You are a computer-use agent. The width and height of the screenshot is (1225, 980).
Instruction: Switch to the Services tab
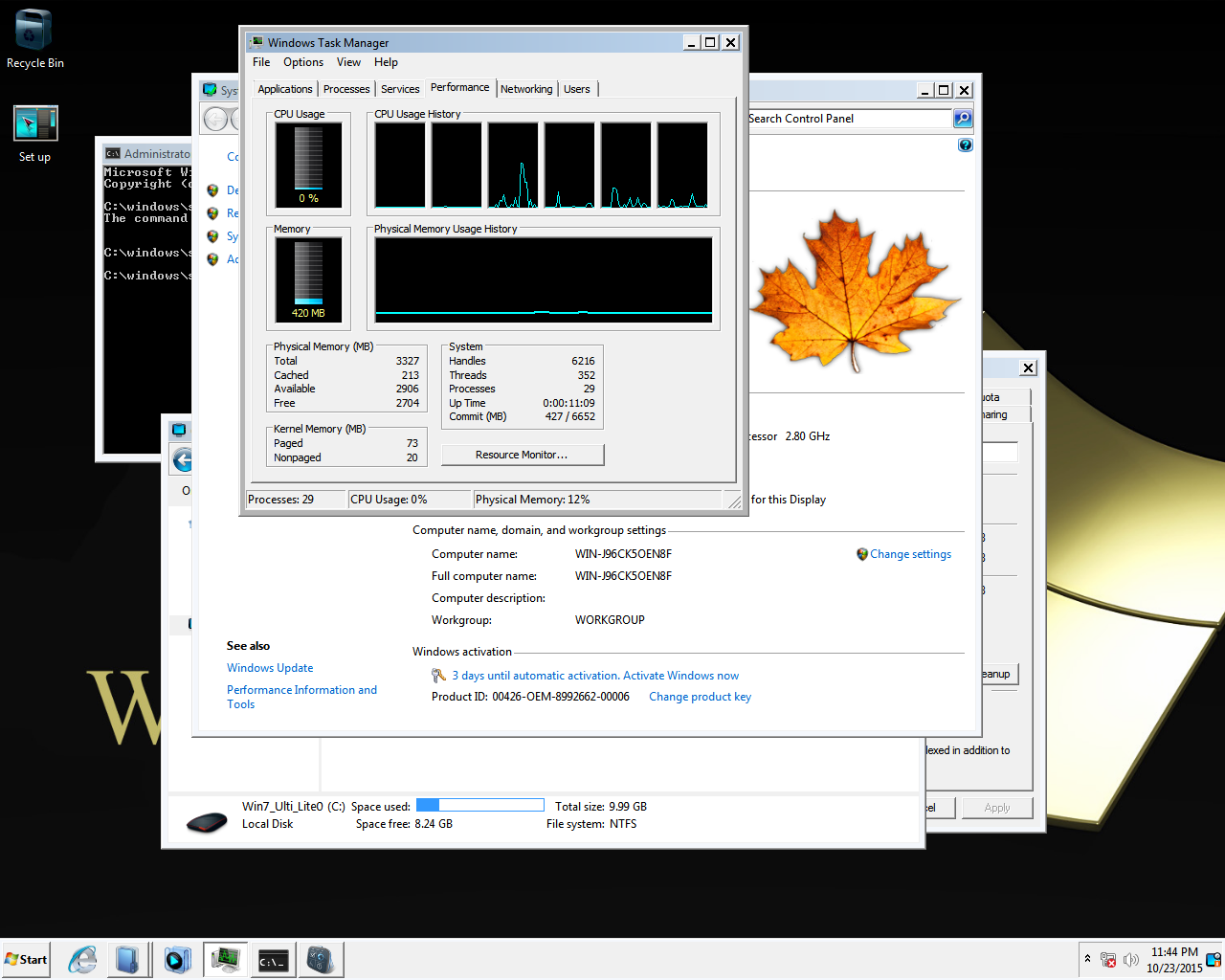pos(400,89)
